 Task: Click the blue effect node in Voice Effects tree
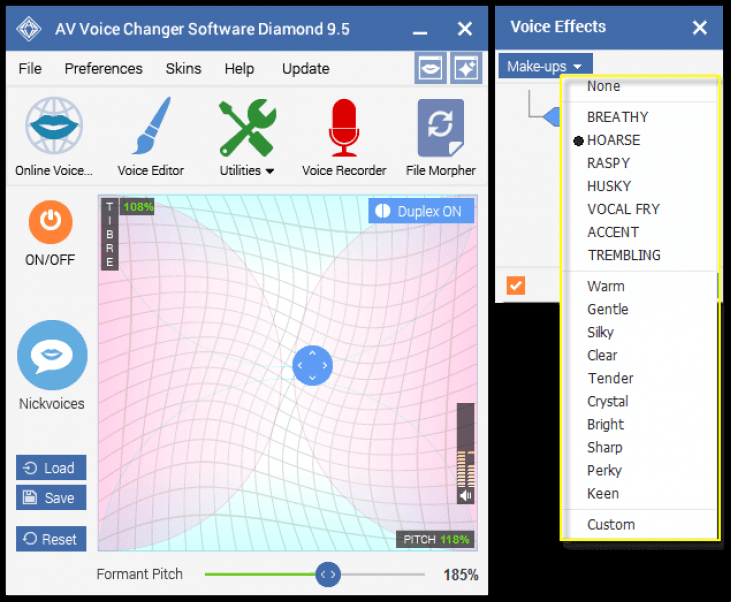click(552, 117)
